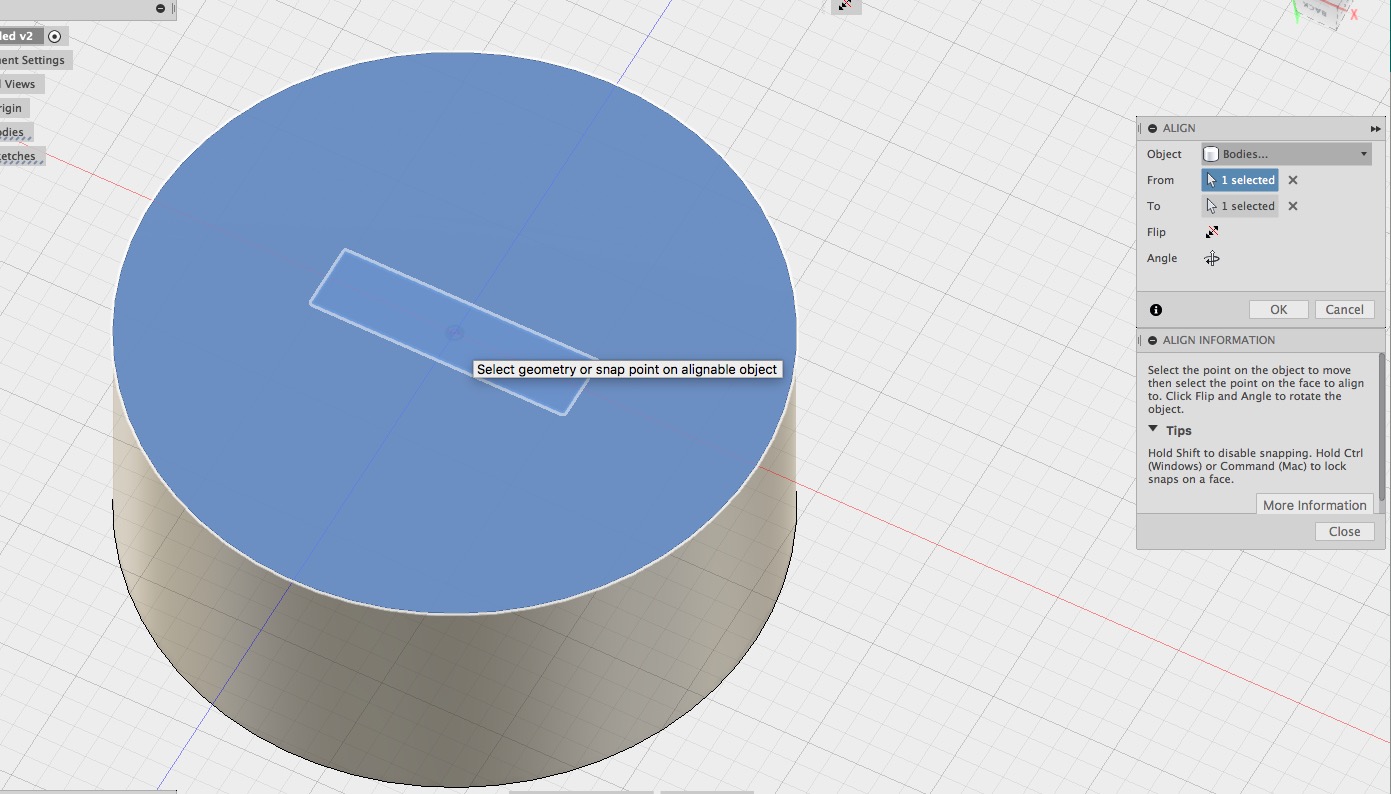The height and width of the screenshot is (794, 1391).
Task: Clear the To selection using its X icon
Action: [x=1291, y=206]
